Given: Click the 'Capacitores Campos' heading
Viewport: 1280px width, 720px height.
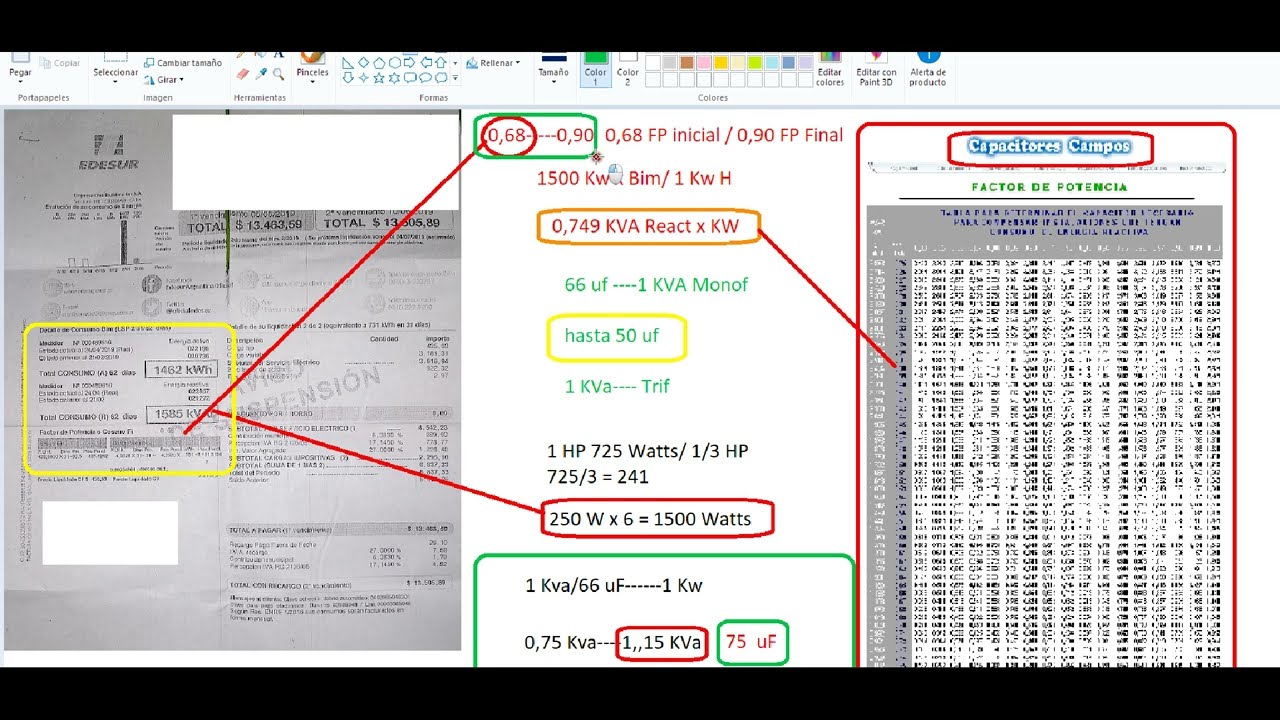Looking at the screenshot, I should point(1048,146).
